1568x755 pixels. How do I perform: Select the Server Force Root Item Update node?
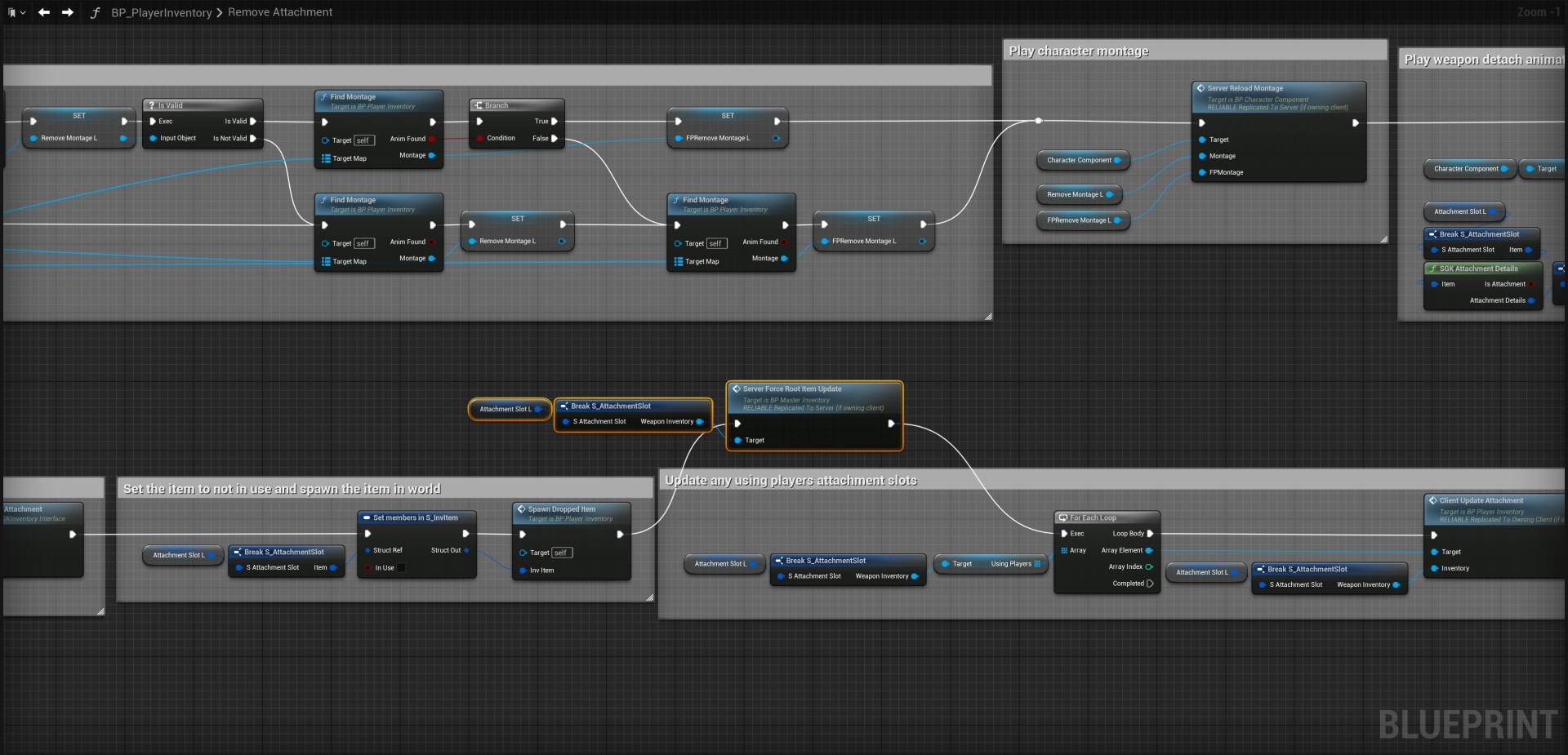coord(791,389)
